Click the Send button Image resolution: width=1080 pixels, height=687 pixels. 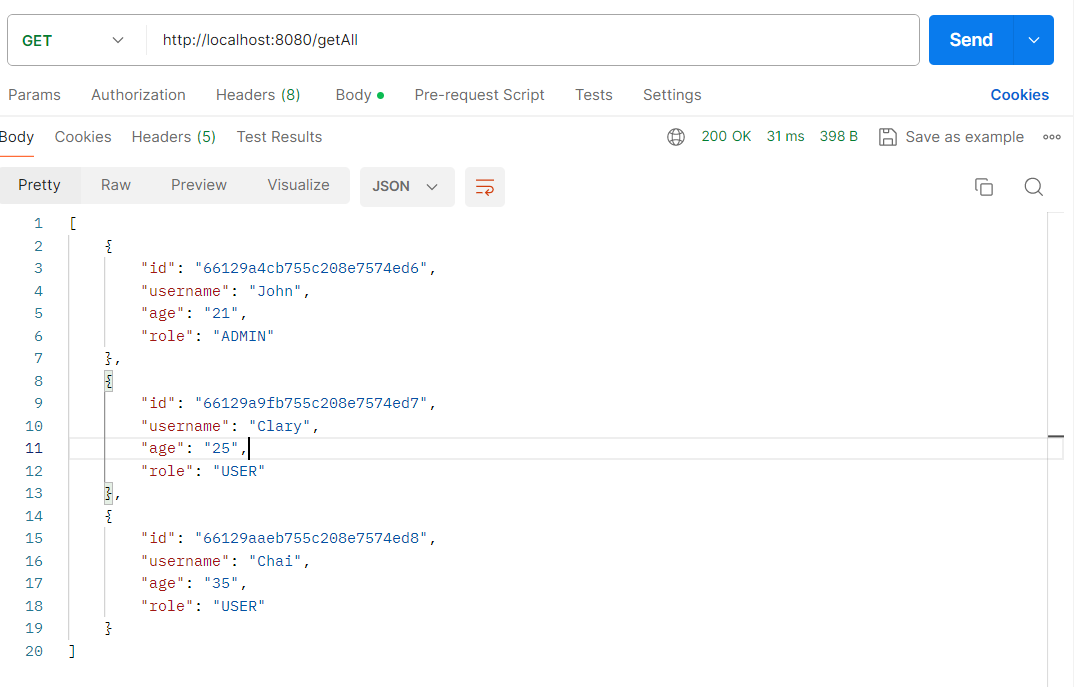970,40
